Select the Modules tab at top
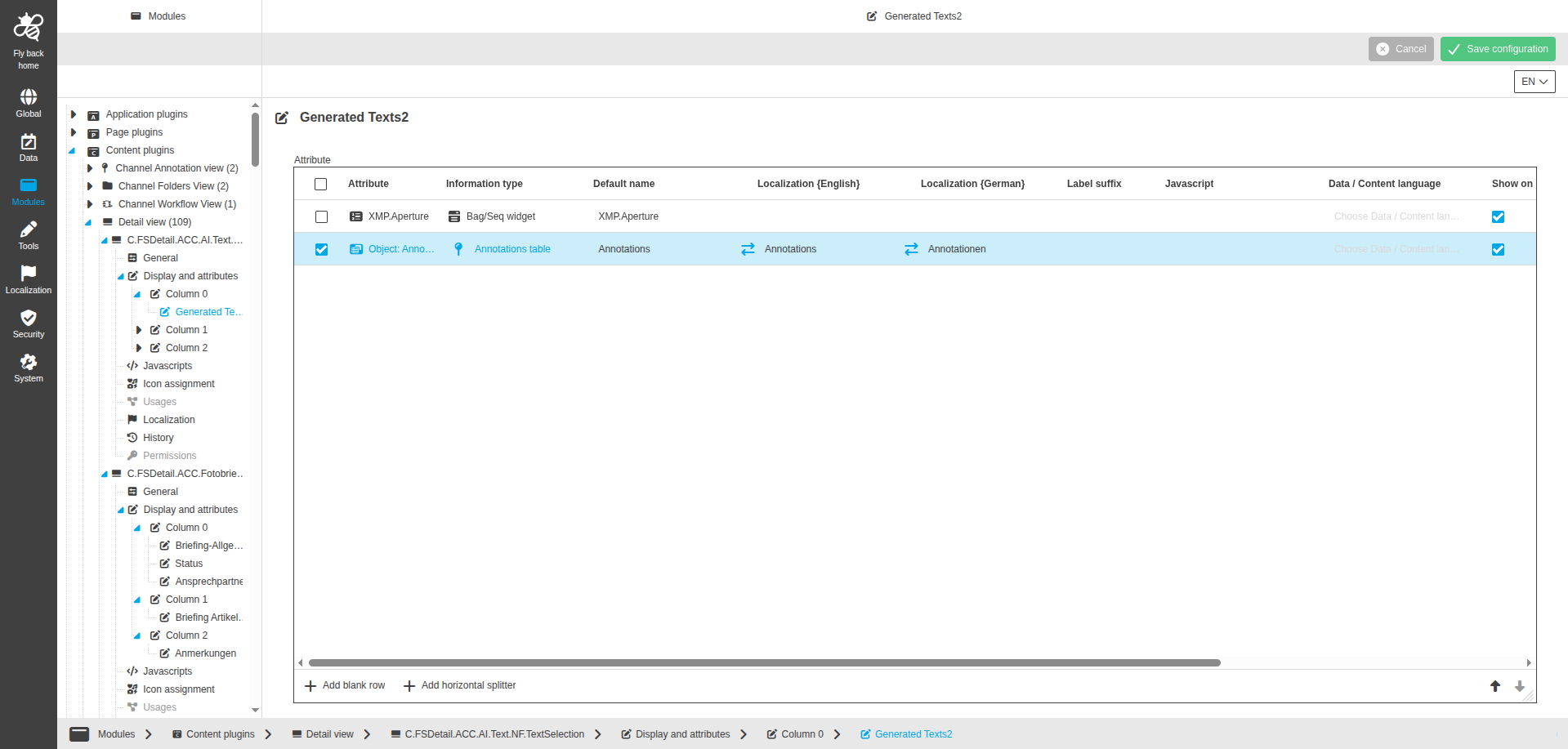This screenshot has width=1568, height=749. tap(159, 16)
